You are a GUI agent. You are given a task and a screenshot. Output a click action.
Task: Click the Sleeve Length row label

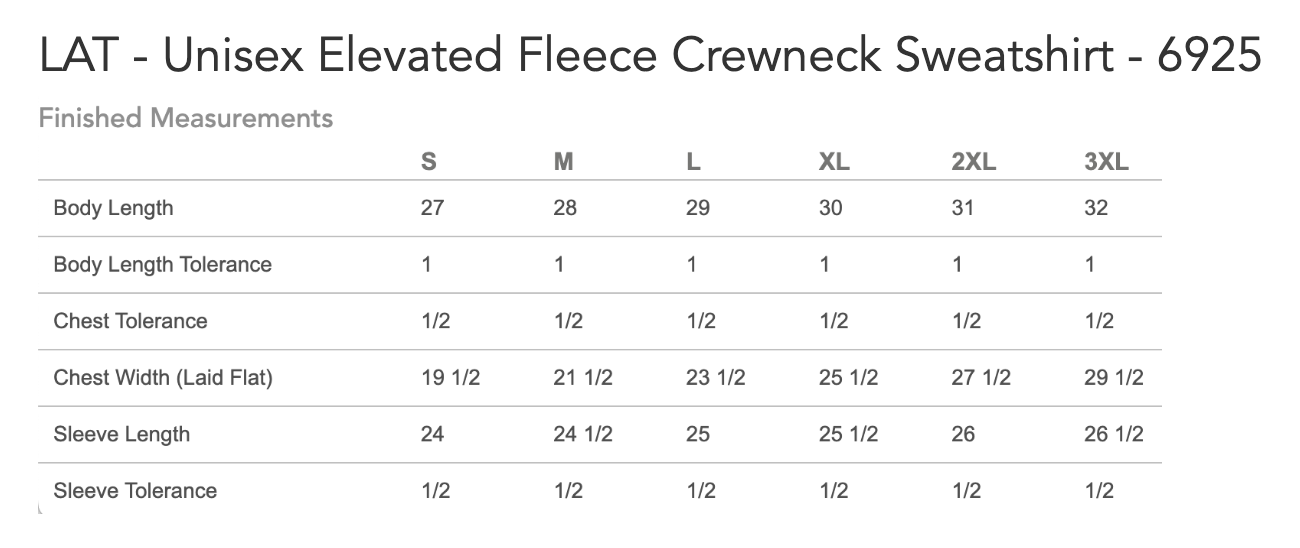pyautogui.click(x=121, y=434)
